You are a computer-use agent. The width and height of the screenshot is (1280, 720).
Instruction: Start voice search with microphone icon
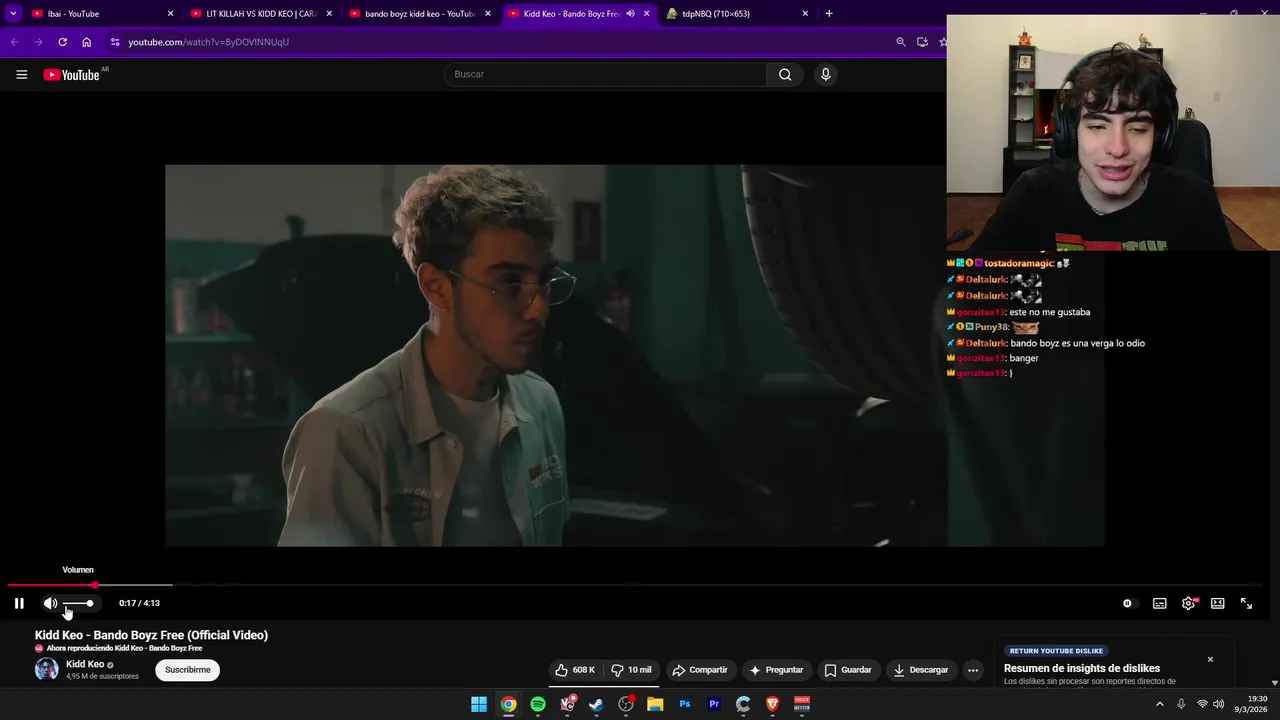(825, 74)
